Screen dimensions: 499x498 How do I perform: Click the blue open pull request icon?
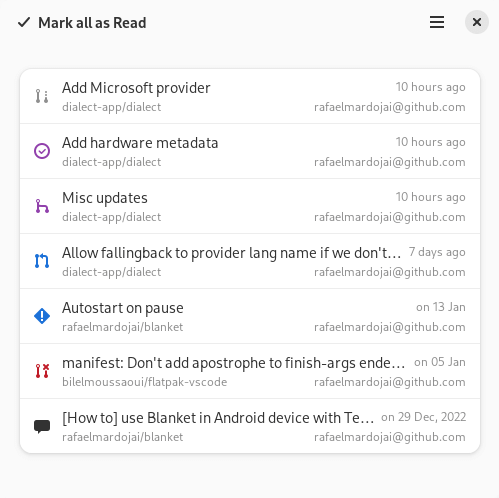[x=42, y=261]
